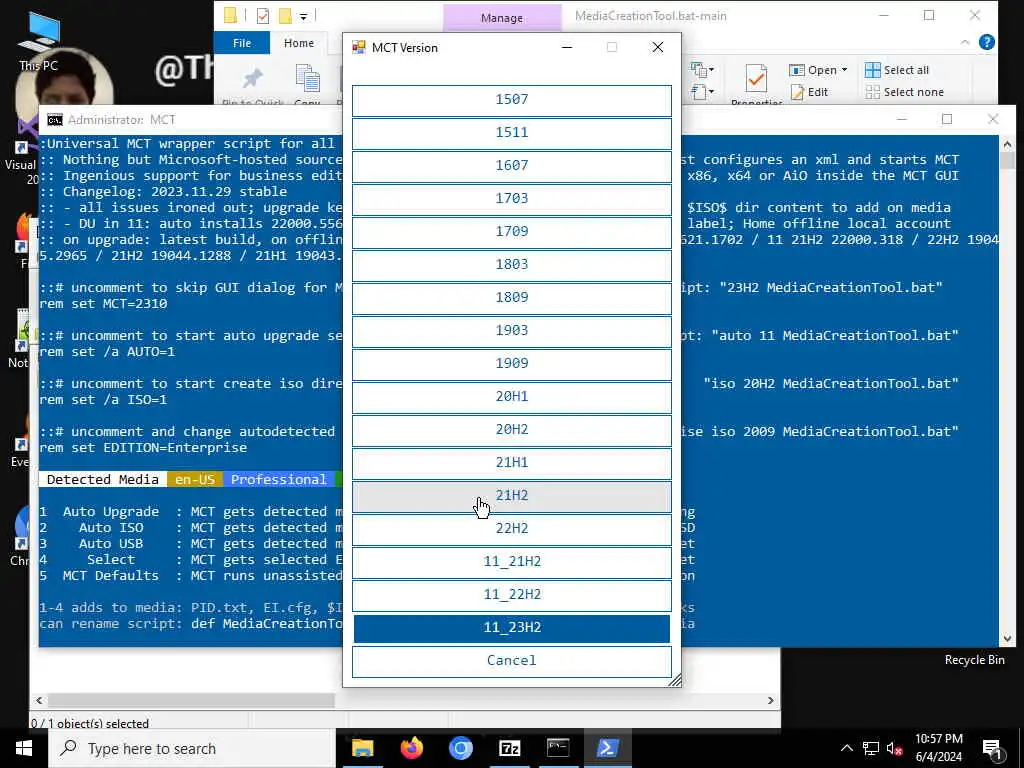The width and height of the screenshot is (1024, 768).
Task: Pick version 1709 from the list
Action: [x=511, y=232]
